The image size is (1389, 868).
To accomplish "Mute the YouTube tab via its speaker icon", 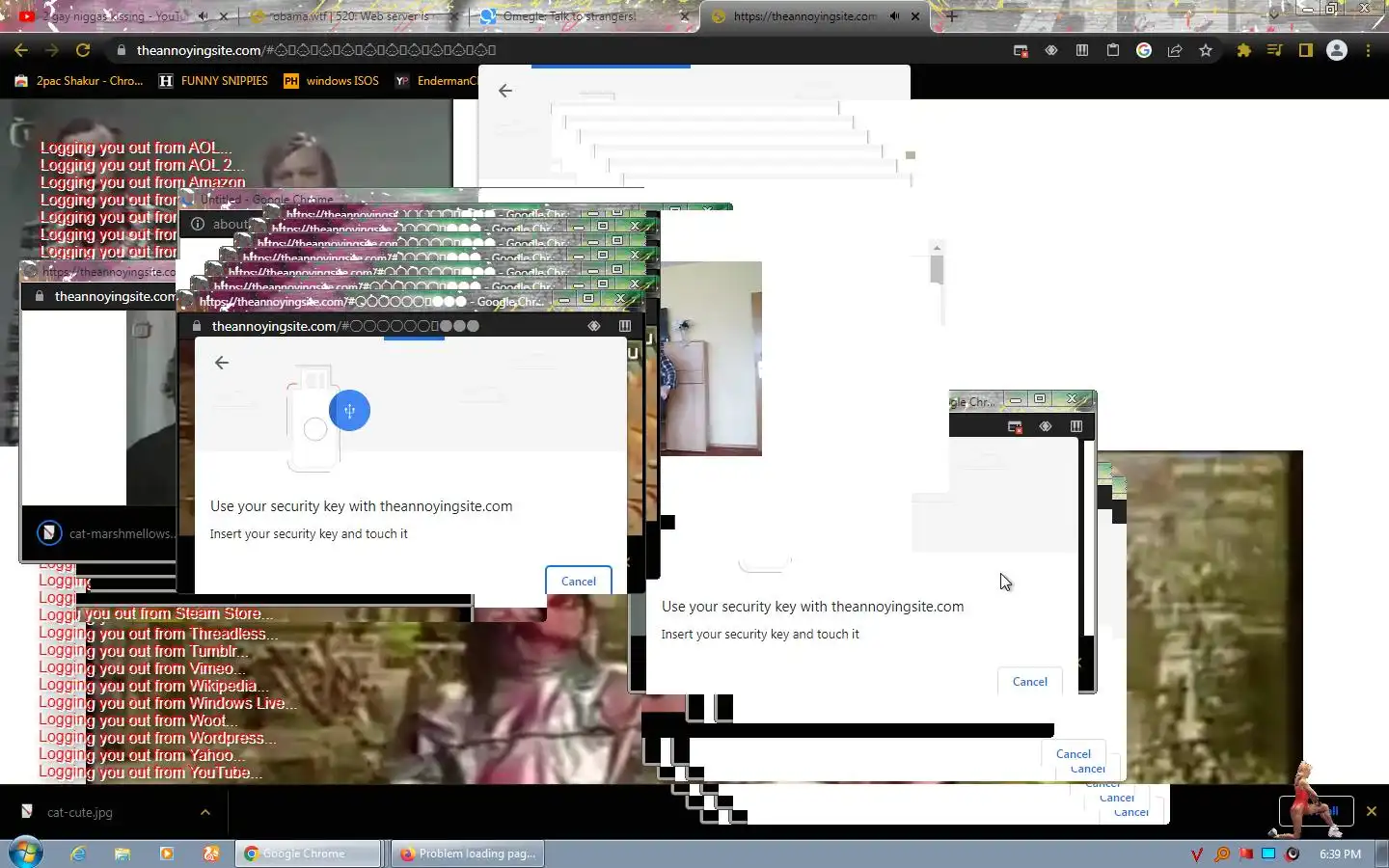I will click(x=204, y=16).
